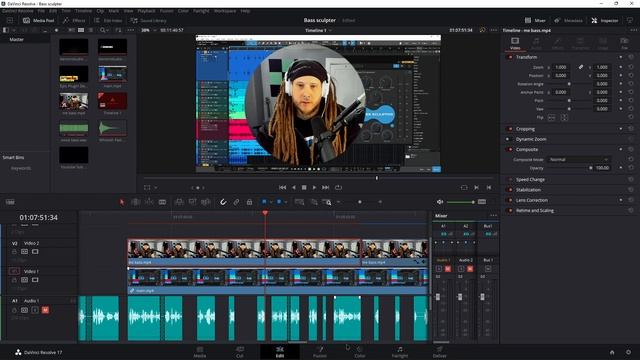Toggle the Loop playback icon
Screen dimensions: 640x360
[x=338, y=187]
